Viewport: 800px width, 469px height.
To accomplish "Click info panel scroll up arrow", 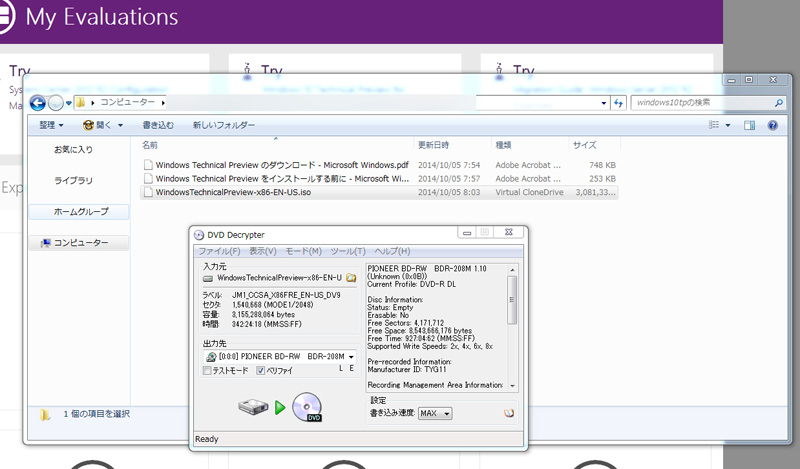I will click(x=512, y=270).
